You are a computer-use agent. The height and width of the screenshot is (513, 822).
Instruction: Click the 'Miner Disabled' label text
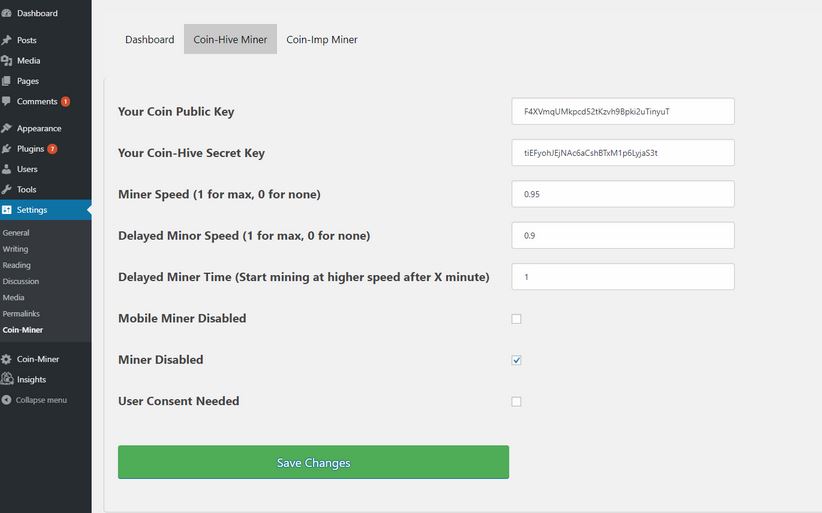[160, 359]
